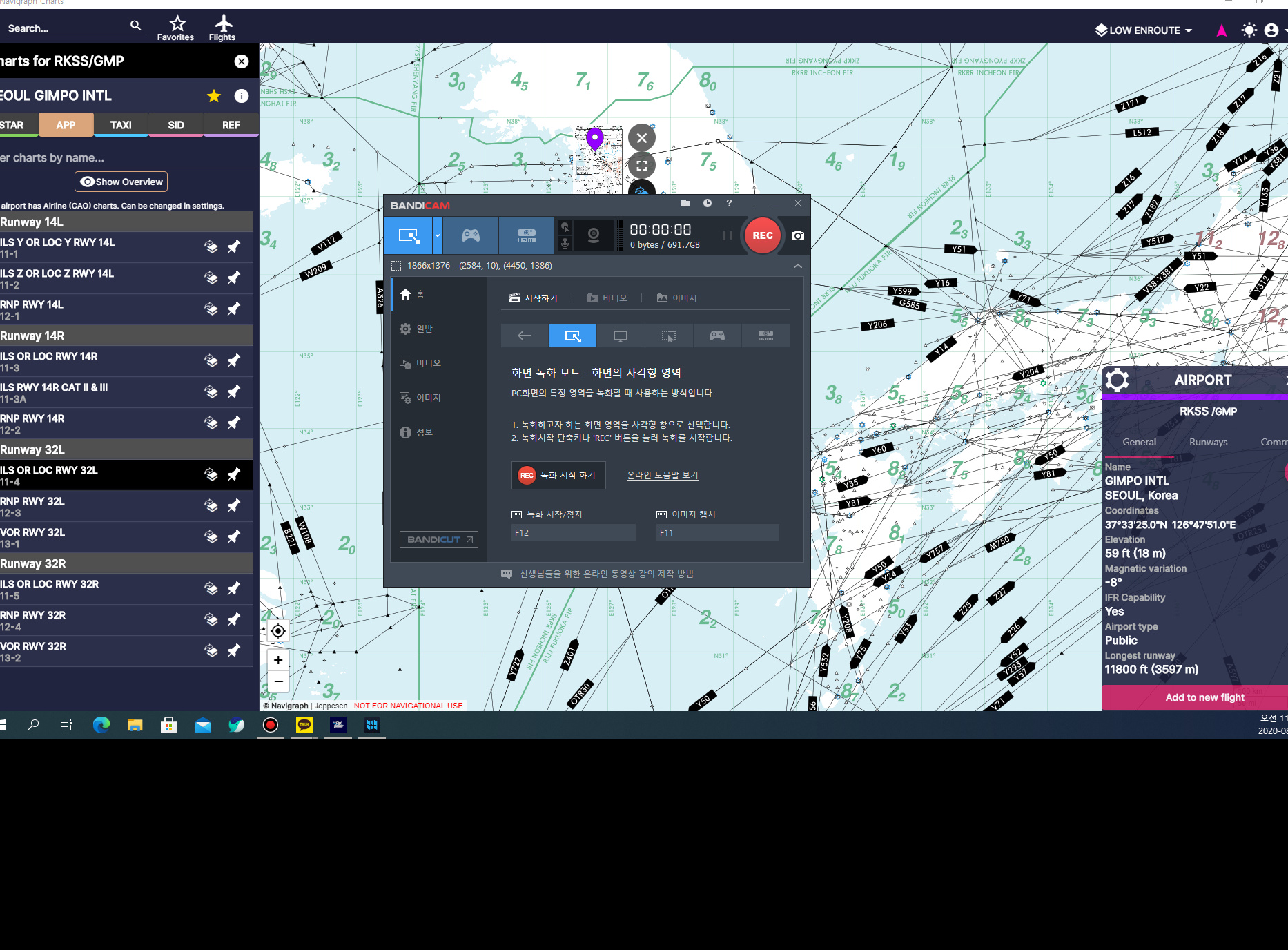Collapse the Runway 14L section header
1288x950 pixels.
tap(126, 222)
